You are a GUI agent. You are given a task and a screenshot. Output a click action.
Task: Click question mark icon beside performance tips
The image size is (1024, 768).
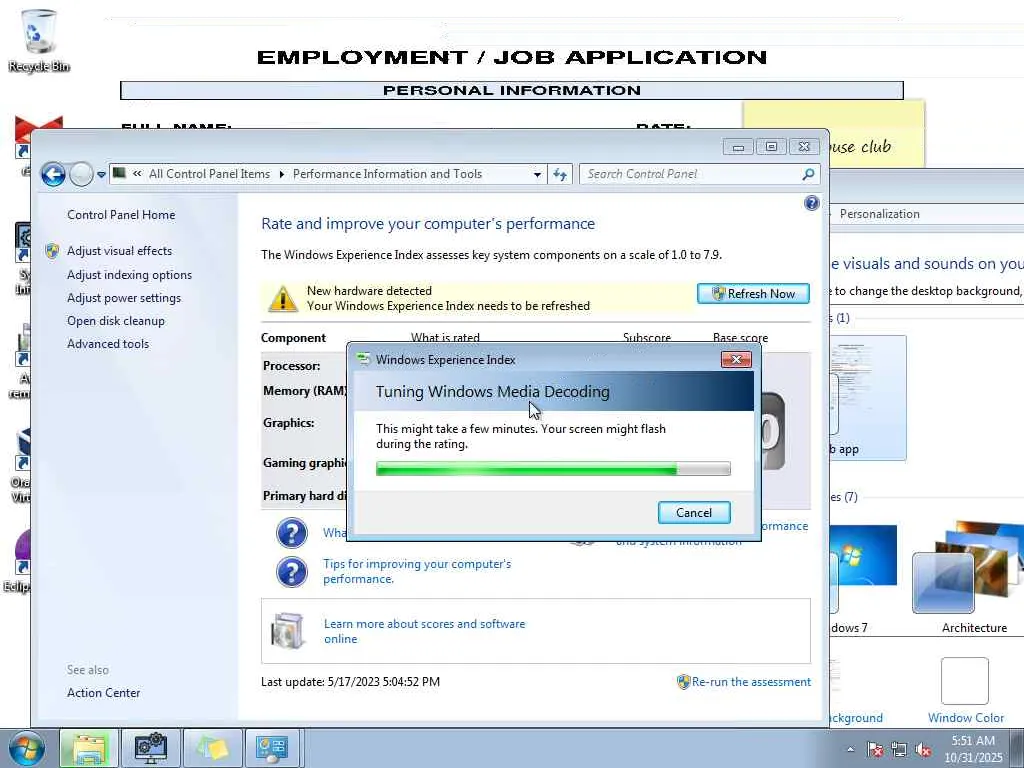(x=292, y=572)
